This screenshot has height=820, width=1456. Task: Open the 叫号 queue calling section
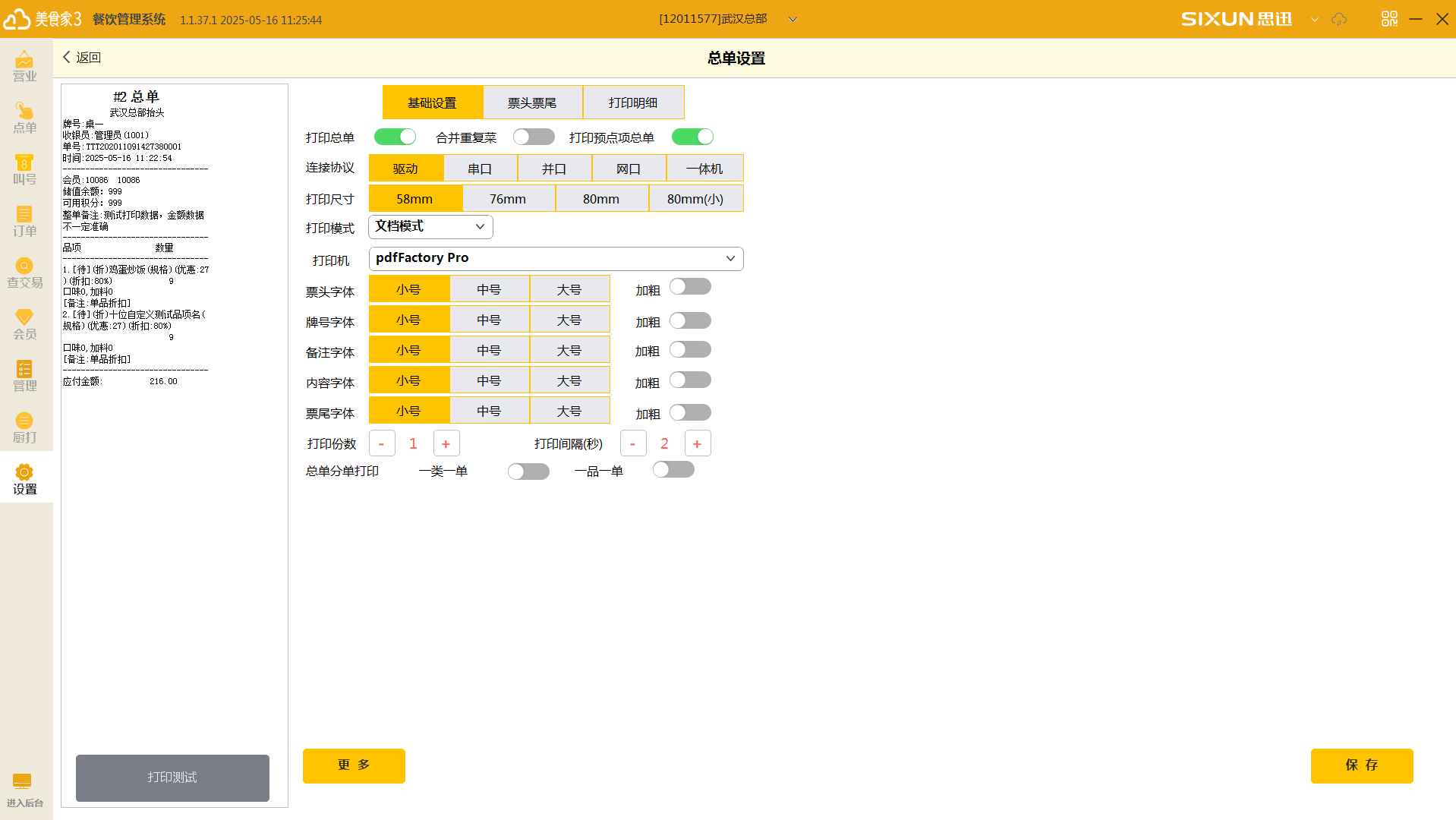click(25, 169)
